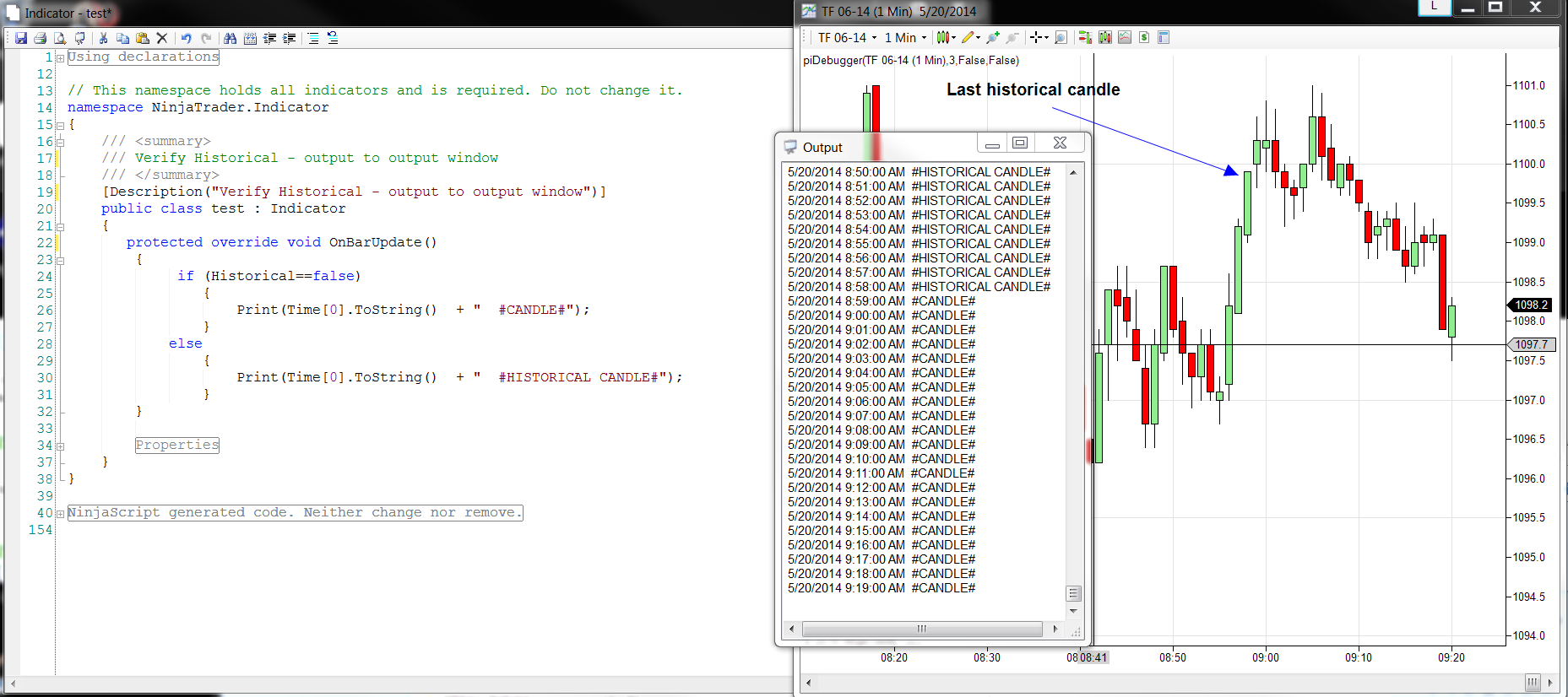Cut selected code with scissors icon

coord(103,38)
